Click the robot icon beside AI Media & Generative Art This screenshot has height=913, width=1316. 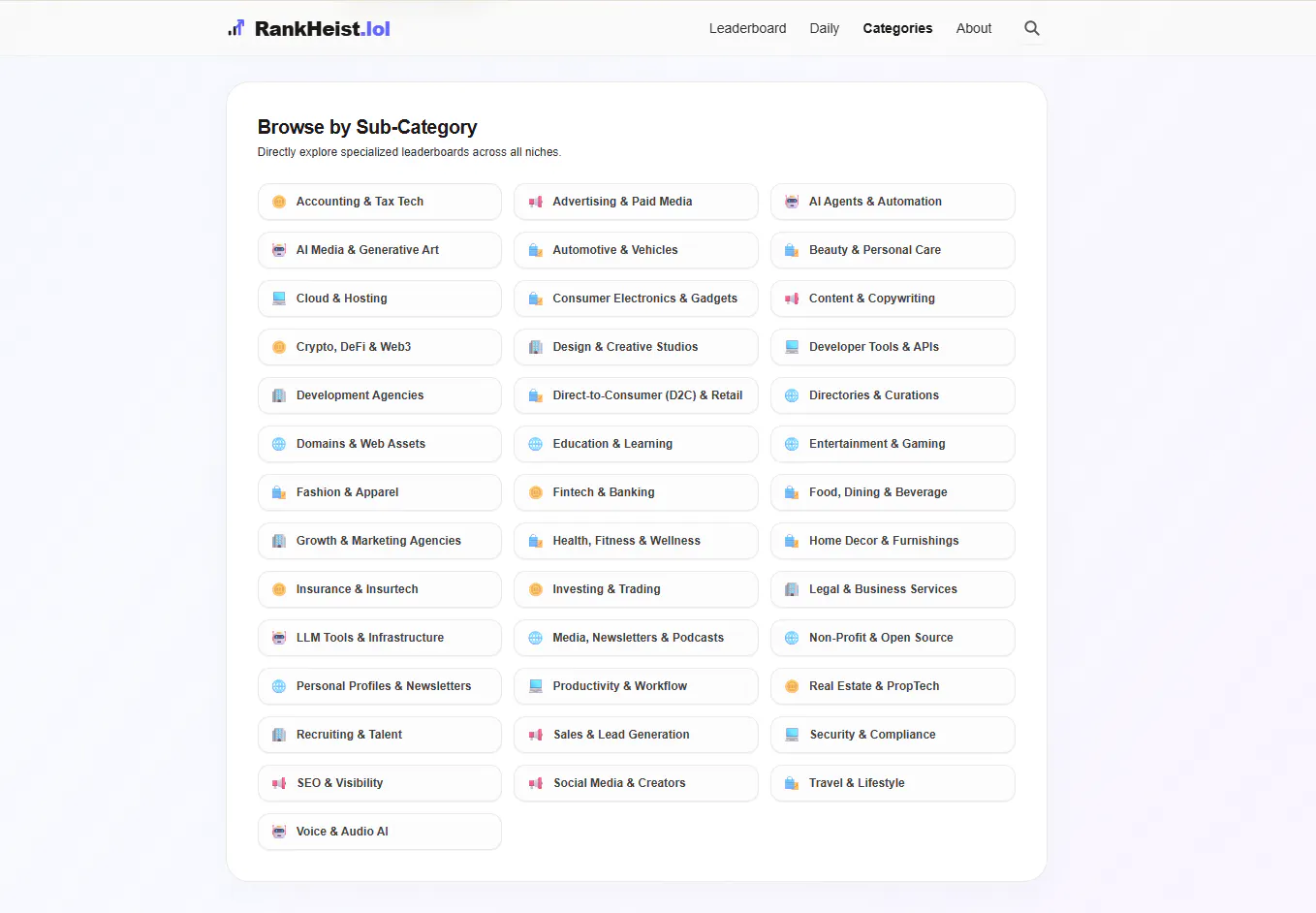279,250
